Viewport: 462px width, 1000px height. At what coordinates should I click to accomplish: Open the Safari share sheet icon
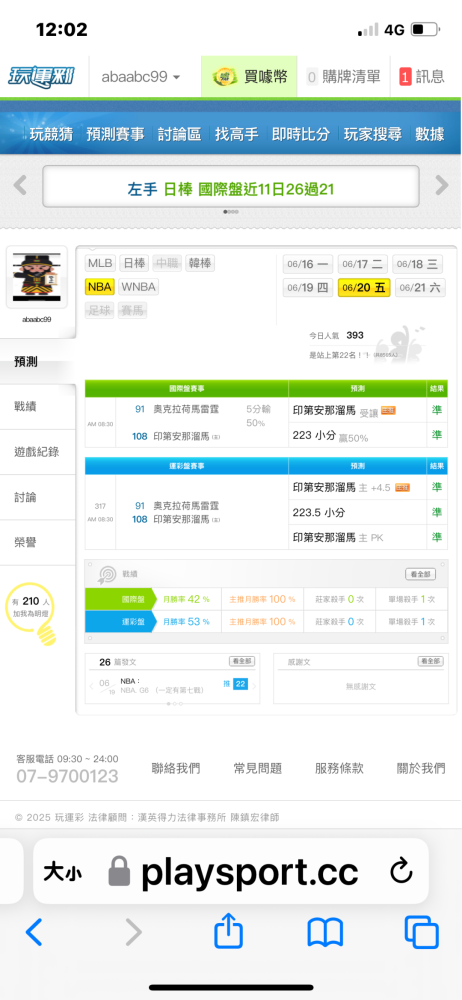click(x=228, y=931)
